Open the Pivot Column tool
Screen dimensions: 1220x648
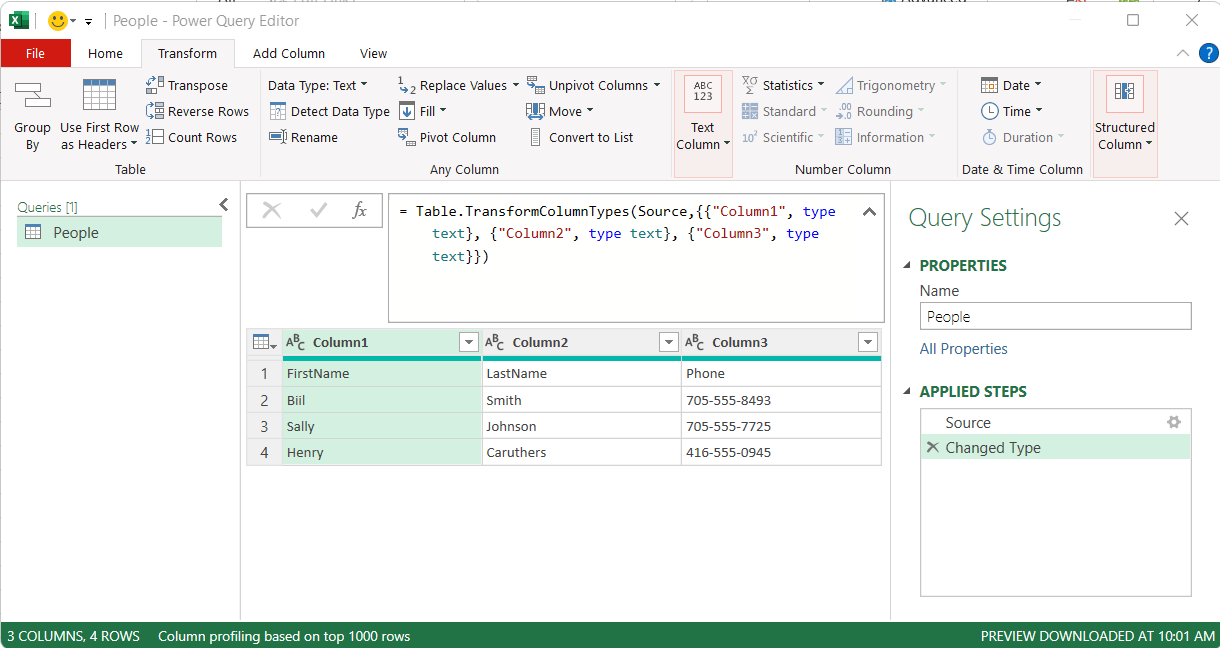tap(447, 137)
